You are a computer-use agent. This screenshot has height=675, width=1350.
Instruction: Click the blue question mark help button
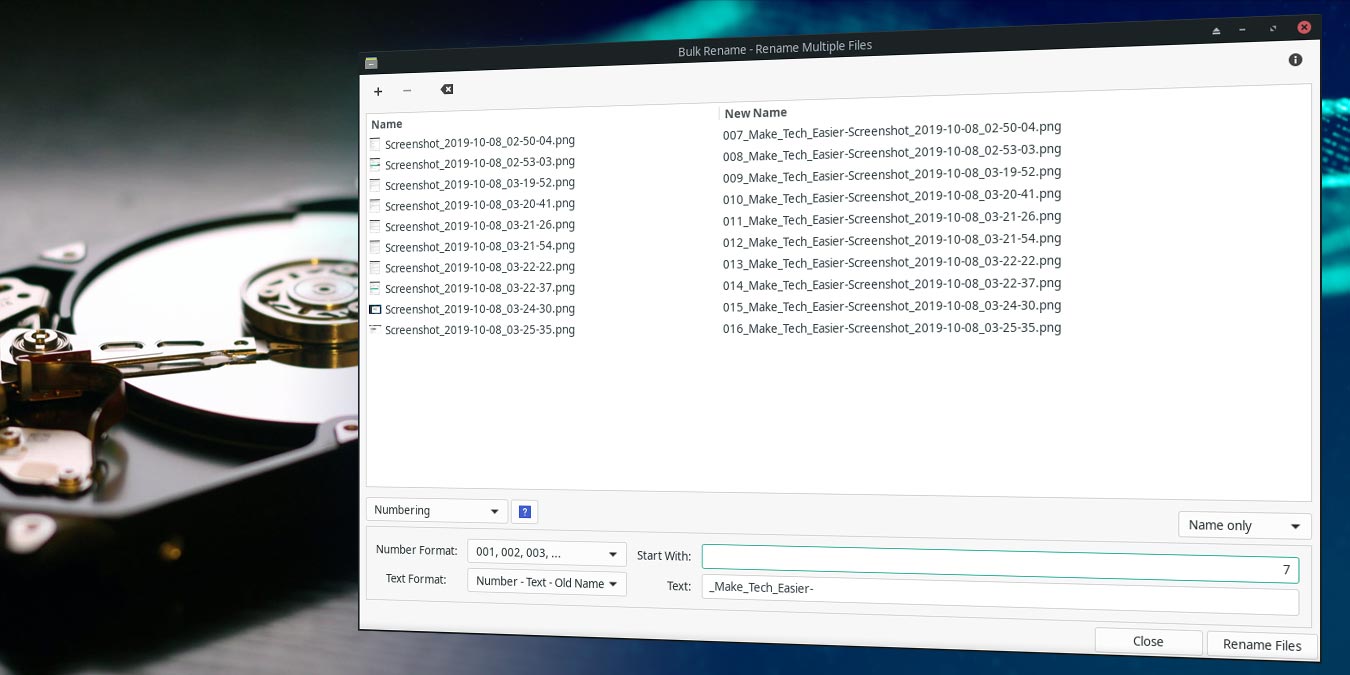(524, 512)
